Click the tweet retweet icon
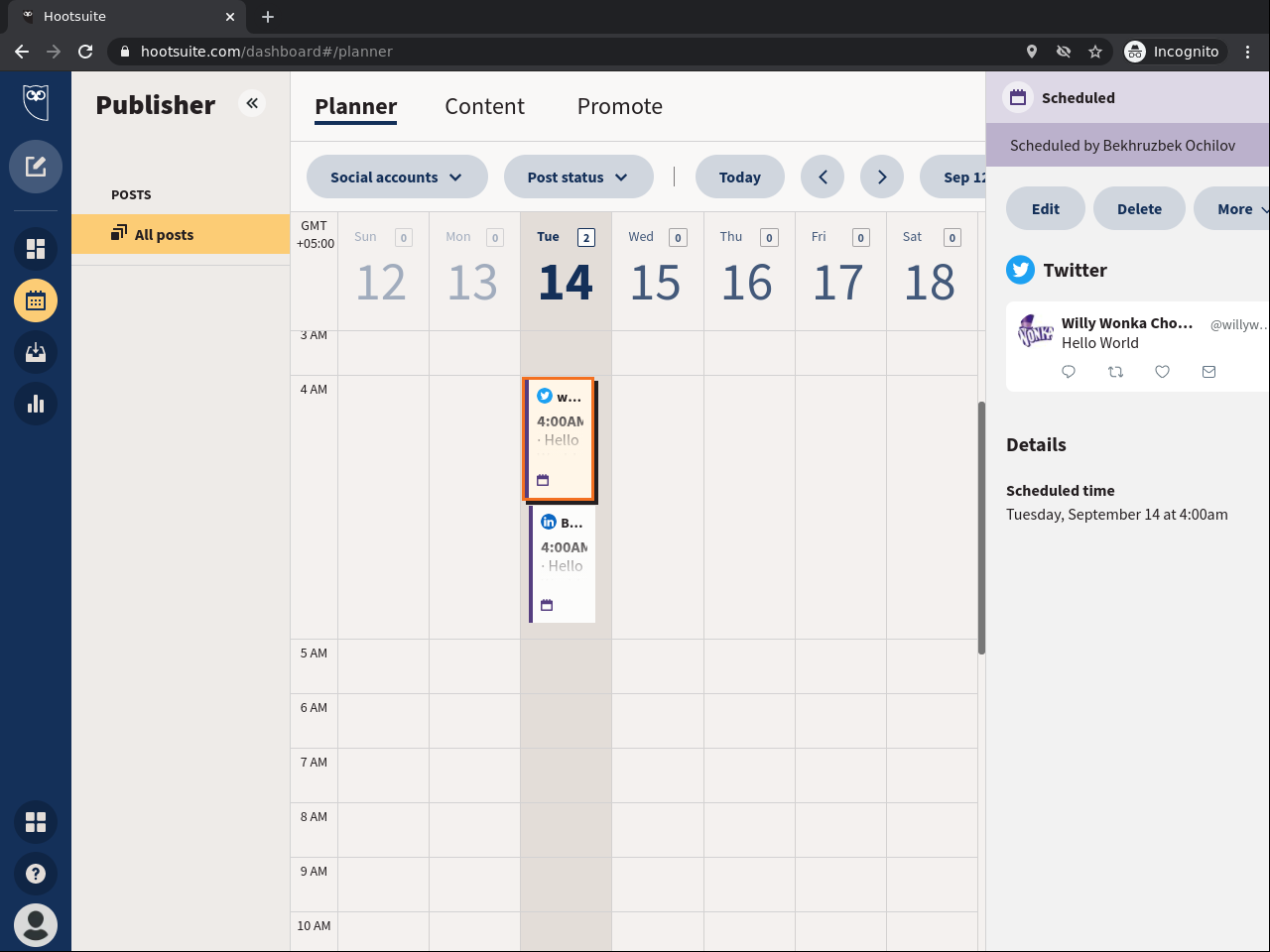1270x952 pixels. point(1115,372)
